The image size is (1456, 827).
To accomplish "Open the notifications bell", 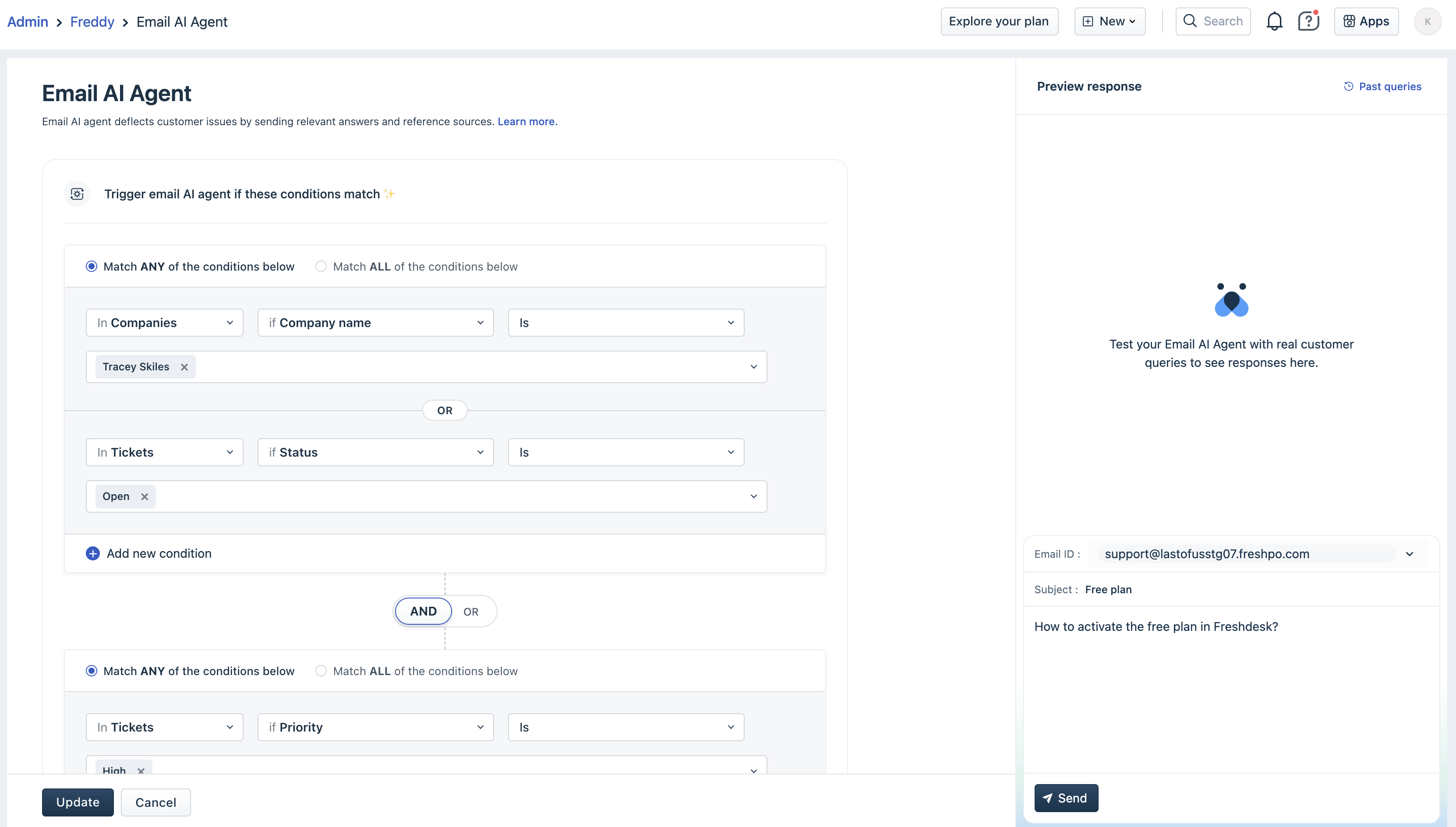I will [x=1274, y=21].
